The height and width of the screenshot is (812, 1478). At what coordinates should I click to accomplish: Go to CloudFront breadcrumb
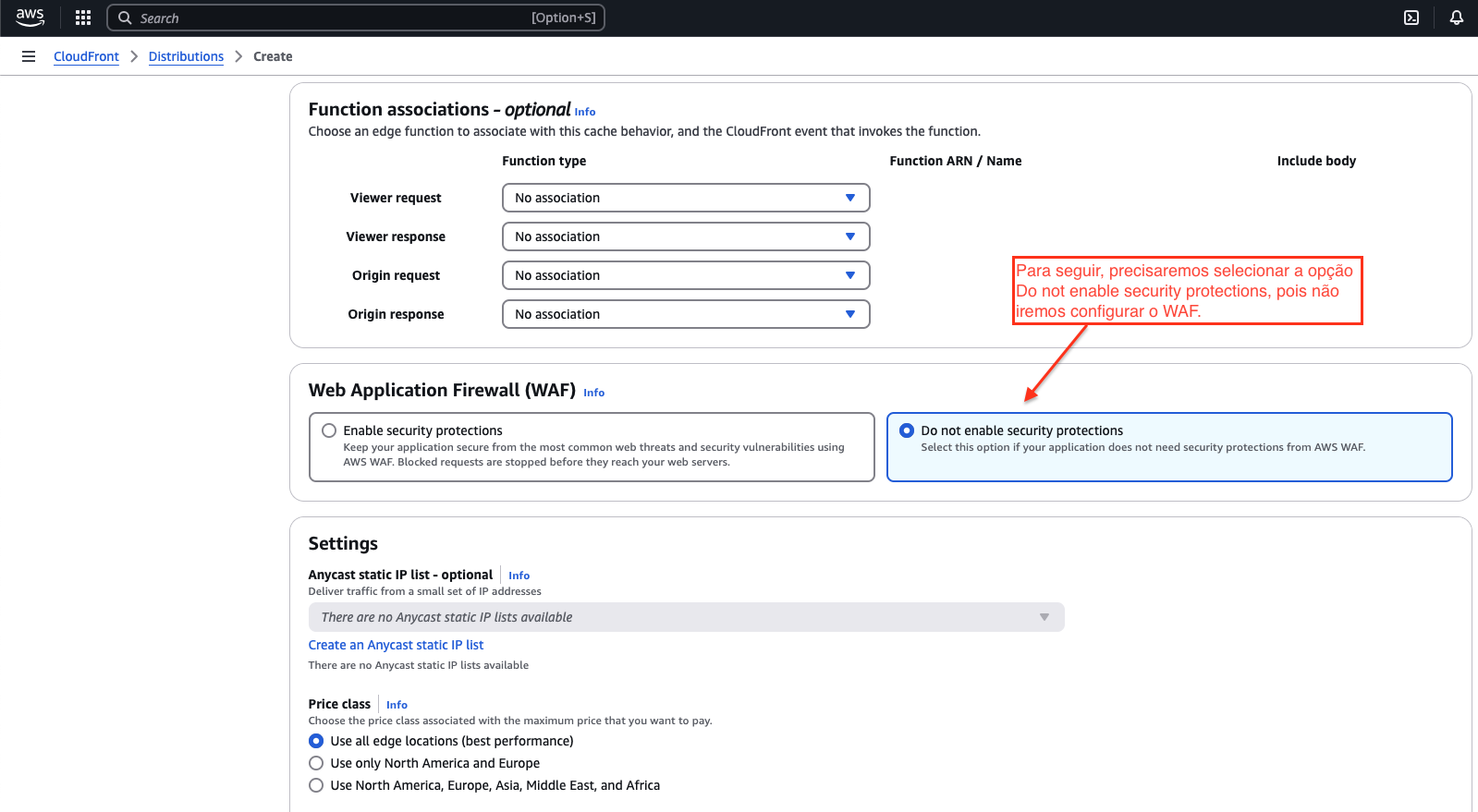click(x=86, y=56)
